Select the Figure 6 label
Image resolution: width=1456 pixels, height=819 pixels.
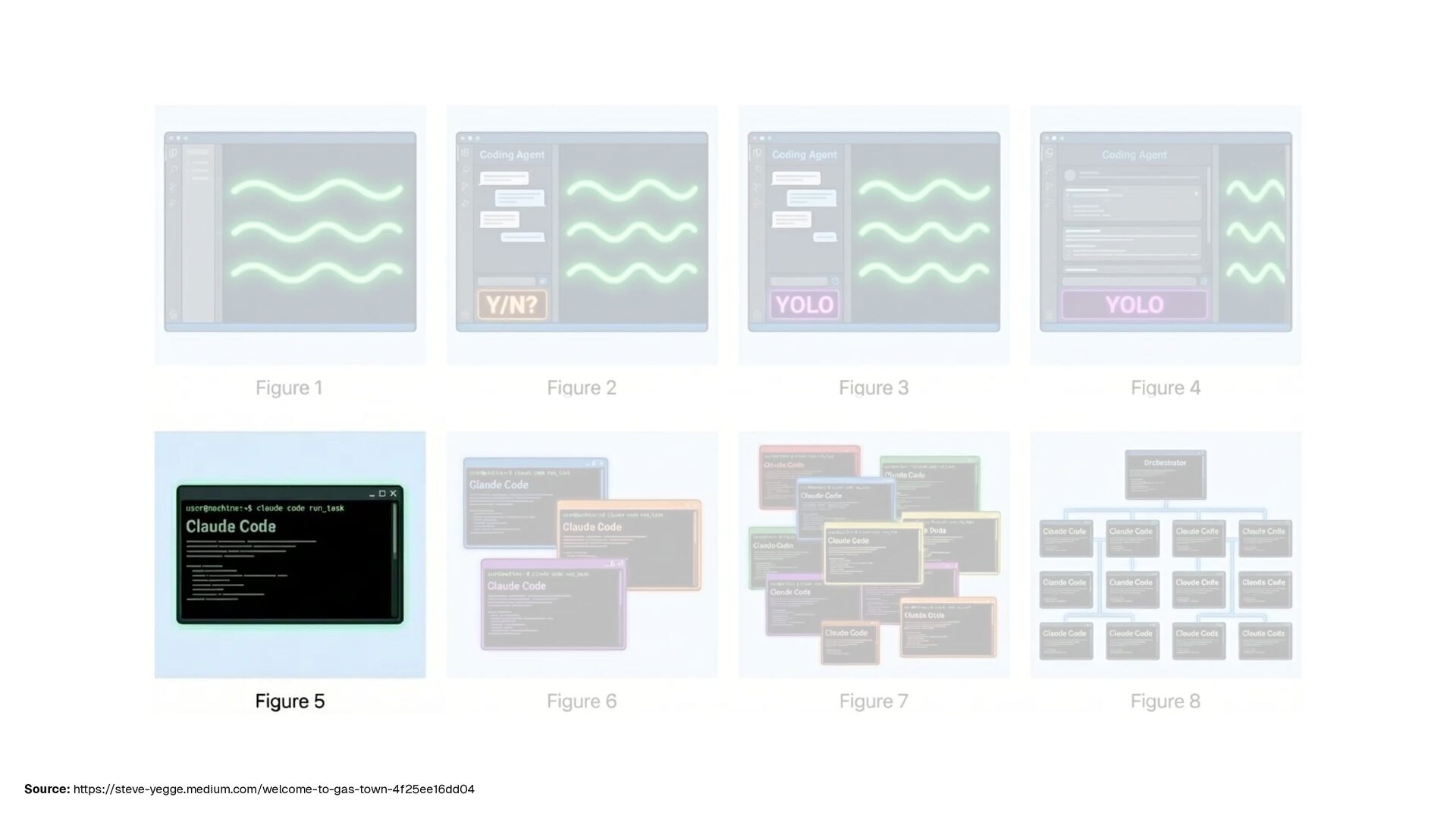582,701
